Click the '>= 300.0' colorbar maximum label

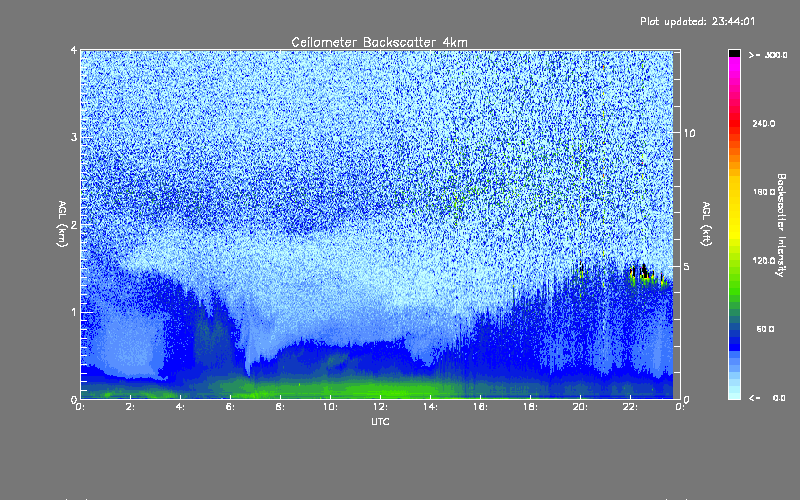(768, 55)
